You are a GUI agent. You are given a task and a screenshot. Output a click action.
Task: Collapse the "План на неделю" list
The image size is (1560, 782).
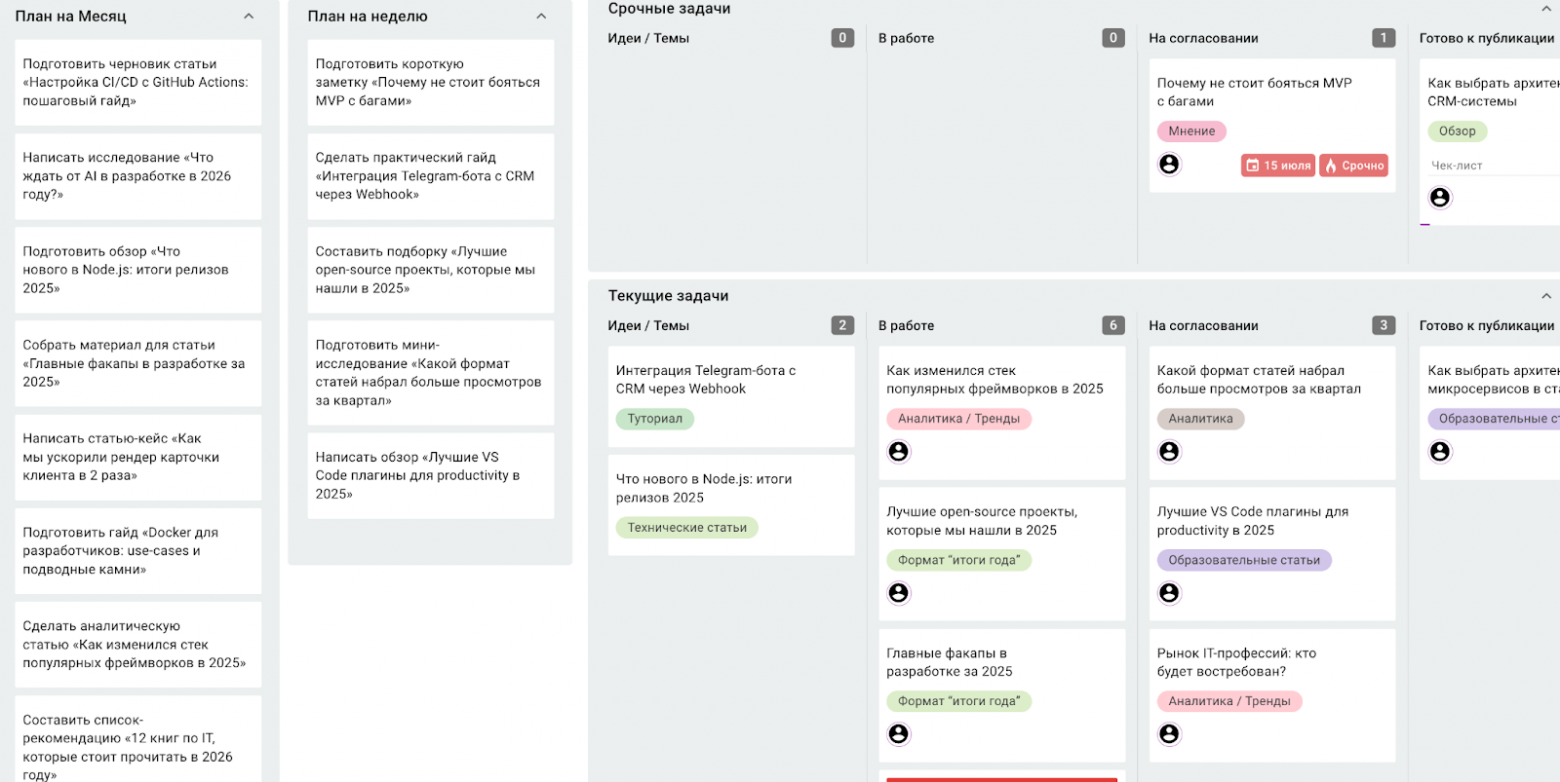tap(541, 17)
